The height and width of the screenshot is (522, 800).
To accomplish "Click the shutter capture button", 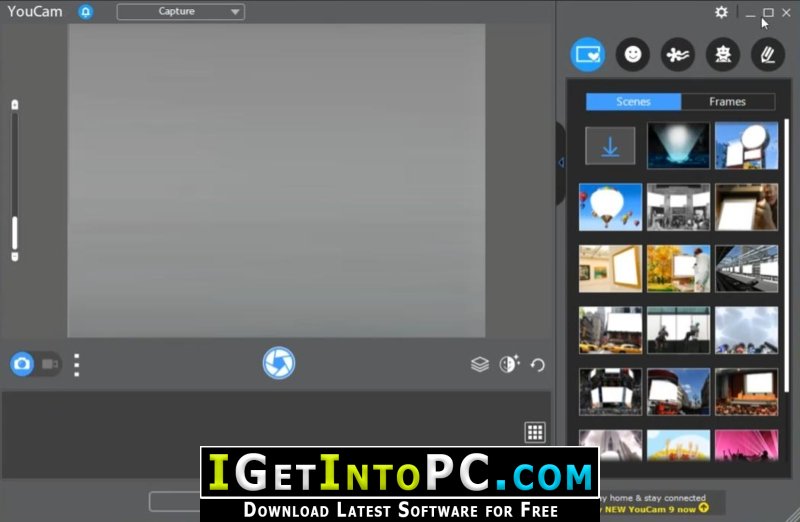I will point(279,363).
